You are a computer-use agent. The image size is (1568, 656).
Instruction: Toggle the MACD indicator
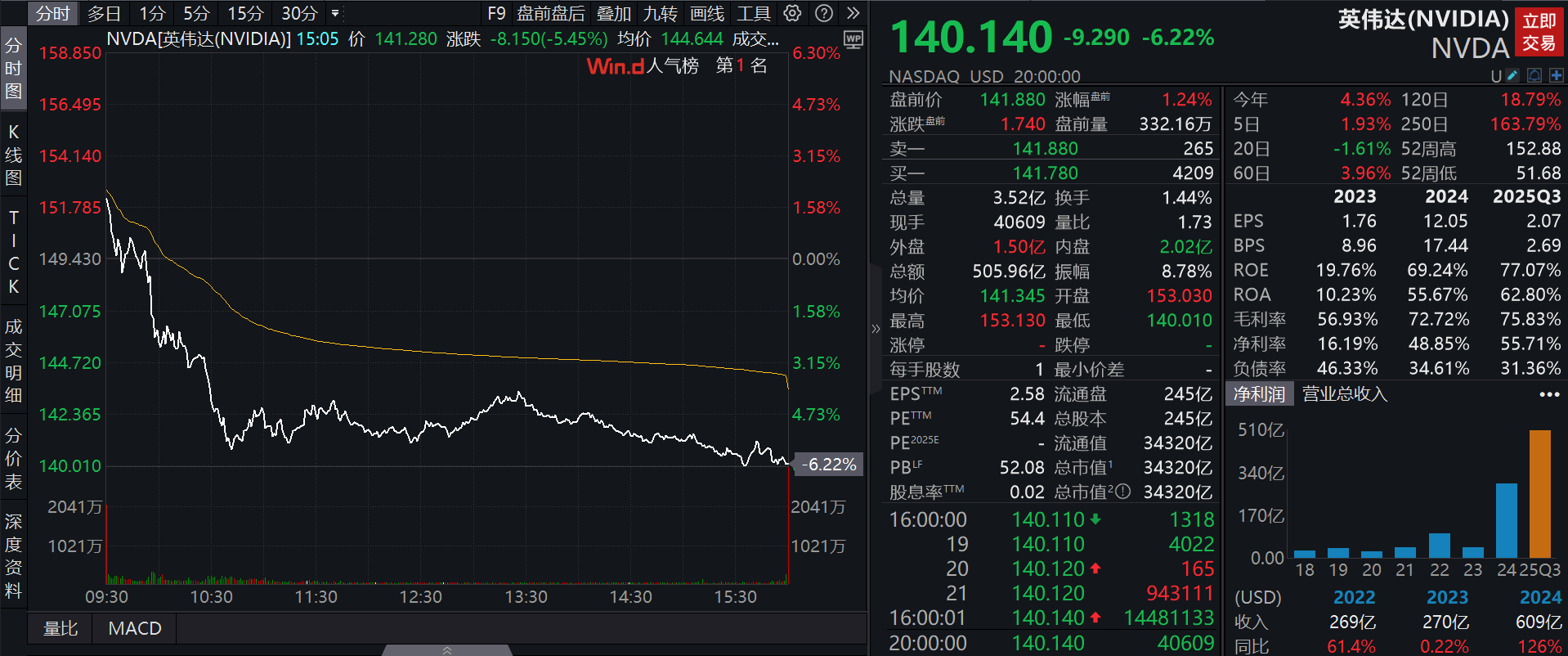click(135, 628)
